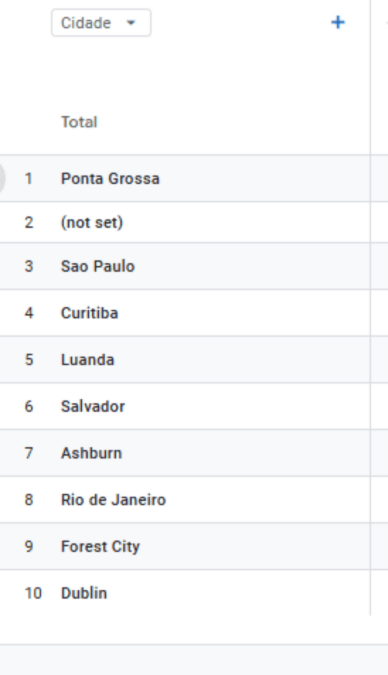Click row number 5 index cell
The height and width of the screenshot is (675, 388).
click(29, 360)
